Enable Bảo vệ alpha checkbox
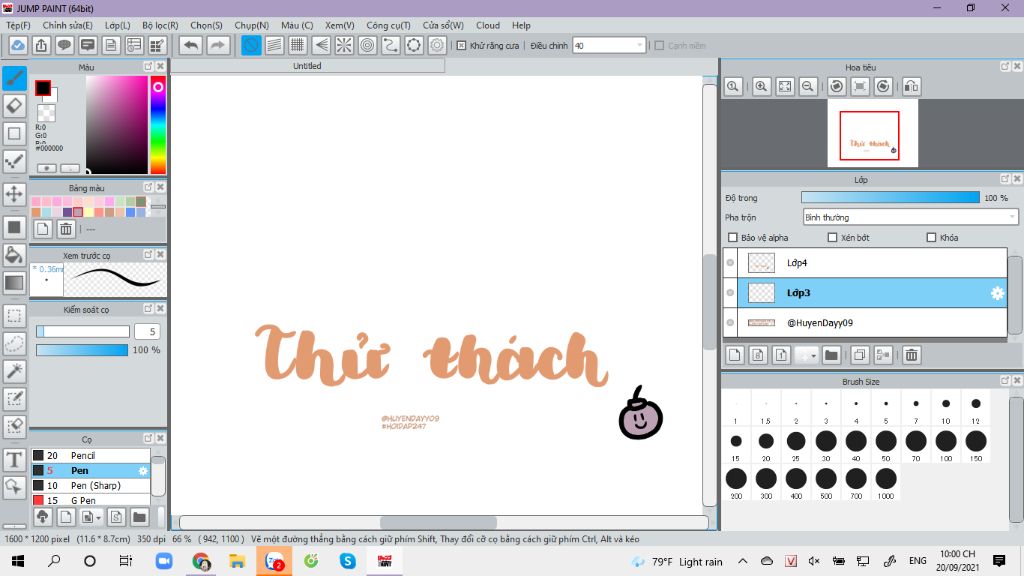Viewport: 1024px width, 576px height. coord(733,238)
